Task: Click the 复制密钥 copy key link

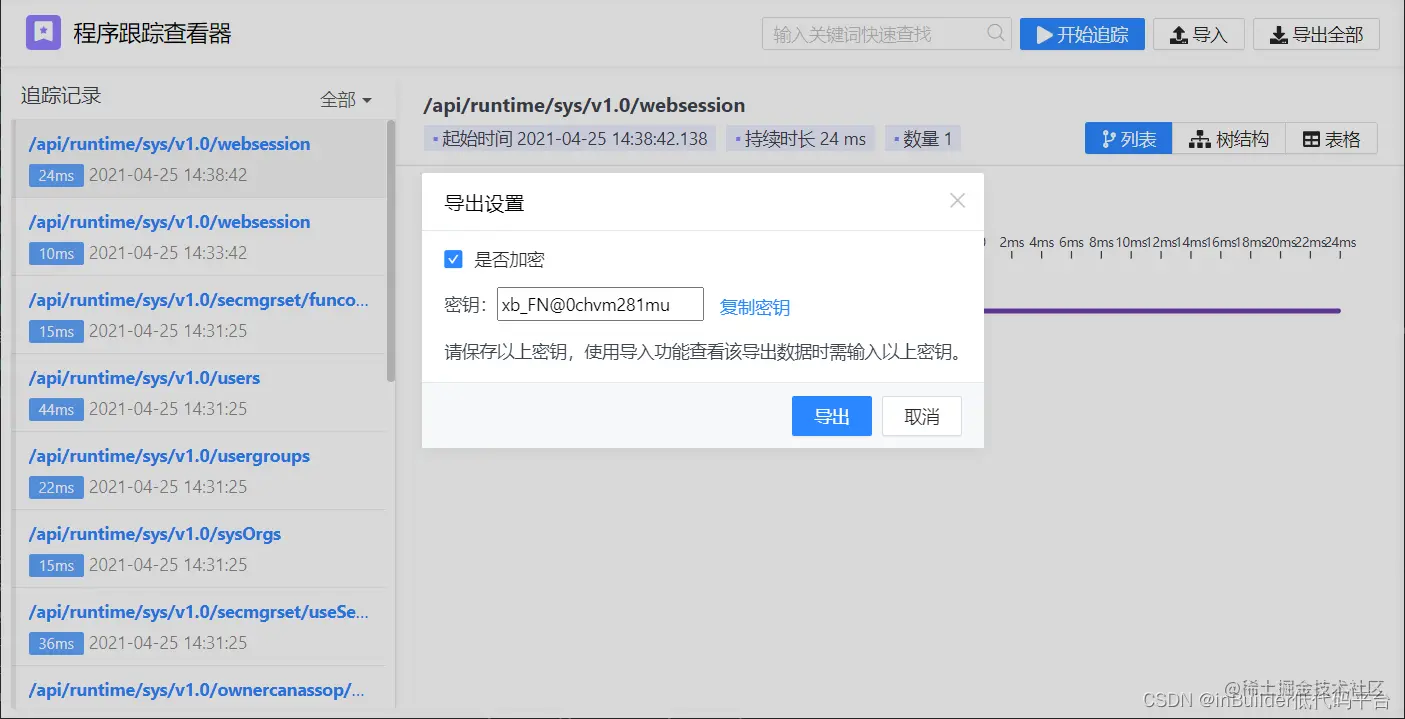Action: pyautogui.click(x=755, y=306)
